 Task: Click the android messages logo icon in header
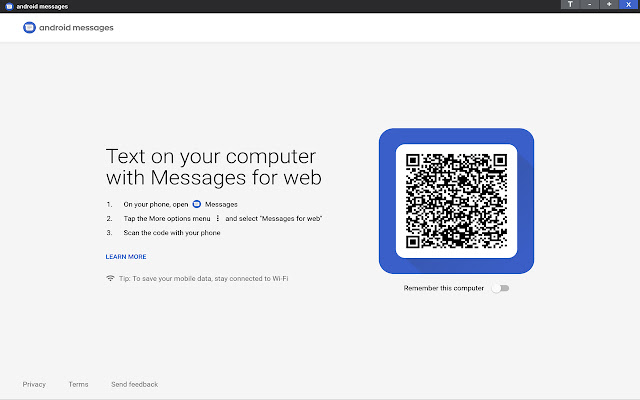tap(29, 27)
